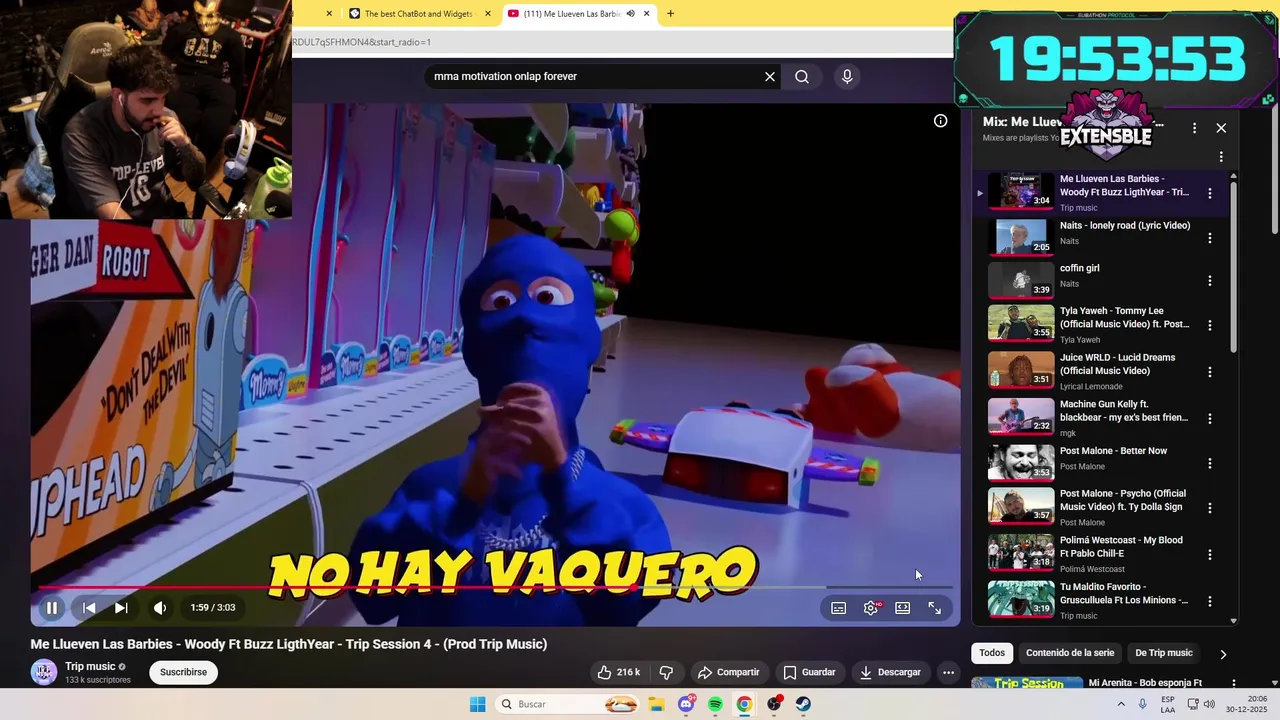Open more actions menu below video
Image resolution: width=1280 pixels, height=720 pixels.
point(948,672)
